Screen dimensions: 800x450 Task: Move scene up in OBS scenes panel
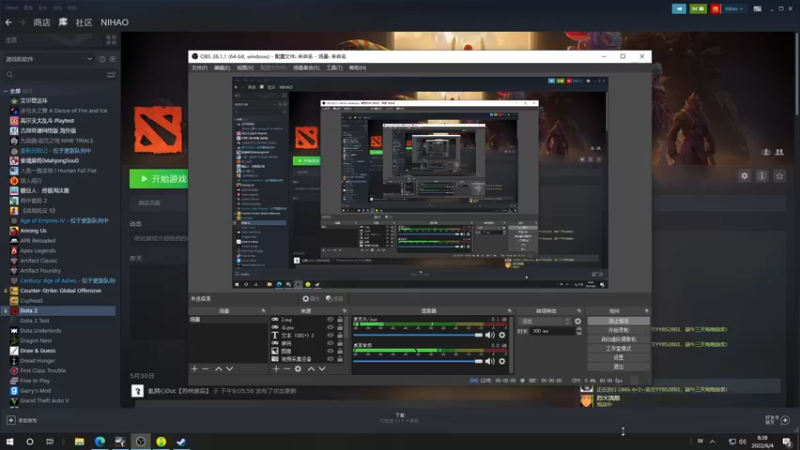pyautogui.click(x=218, y=368)
